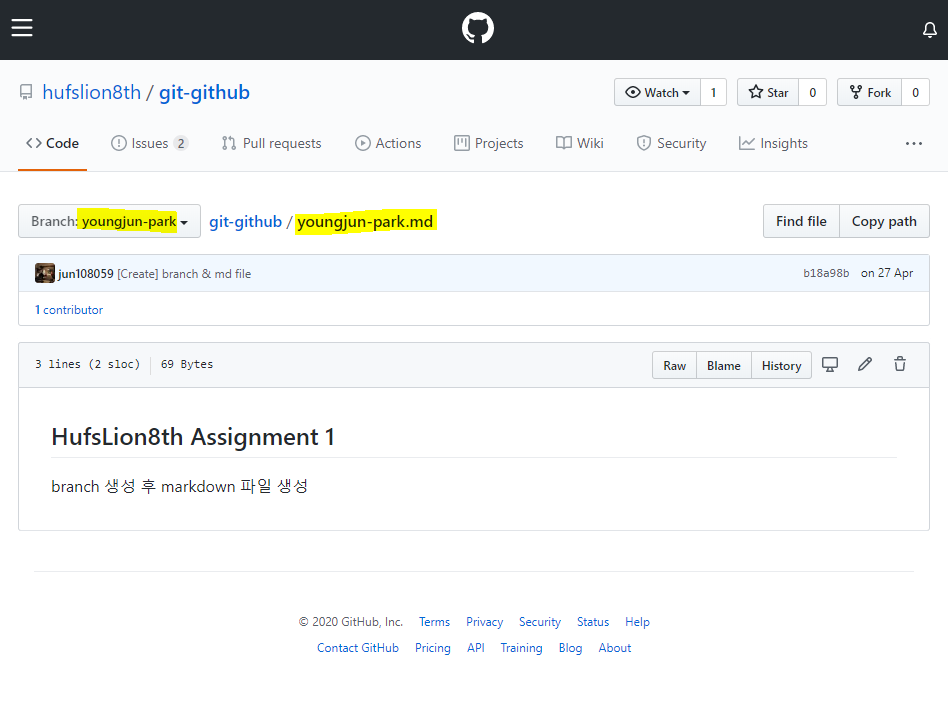Click jun108059 avatar image

coord(45,273)
